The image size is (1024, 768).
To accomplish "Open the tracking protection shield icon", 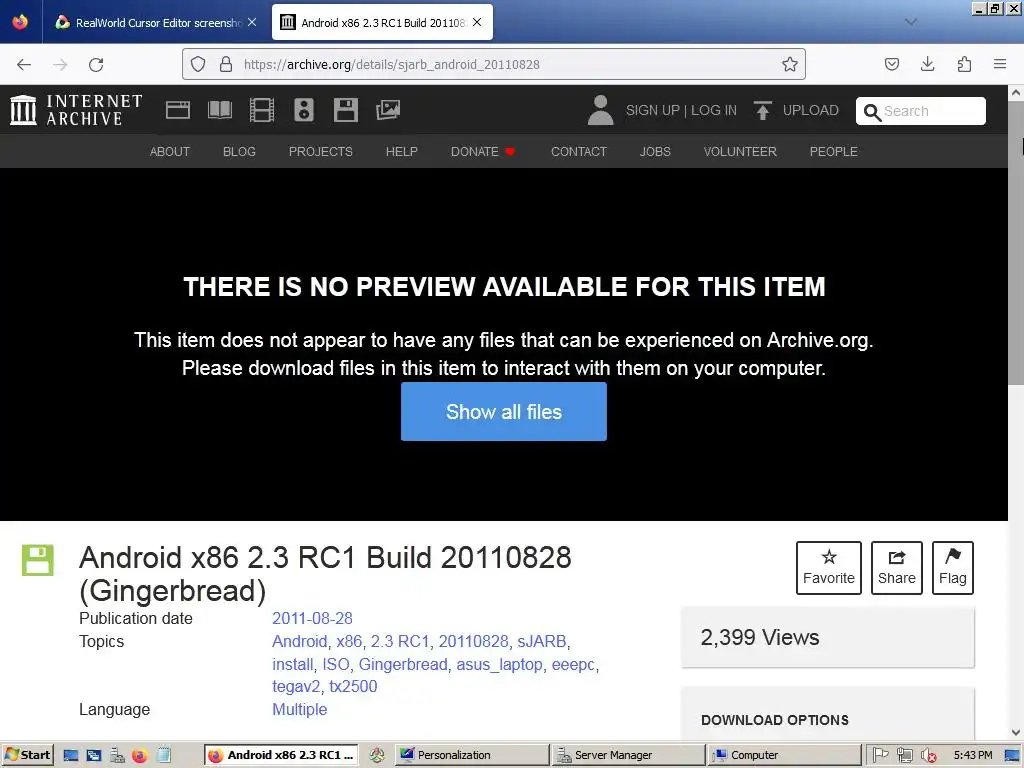I will pos(198,64).
